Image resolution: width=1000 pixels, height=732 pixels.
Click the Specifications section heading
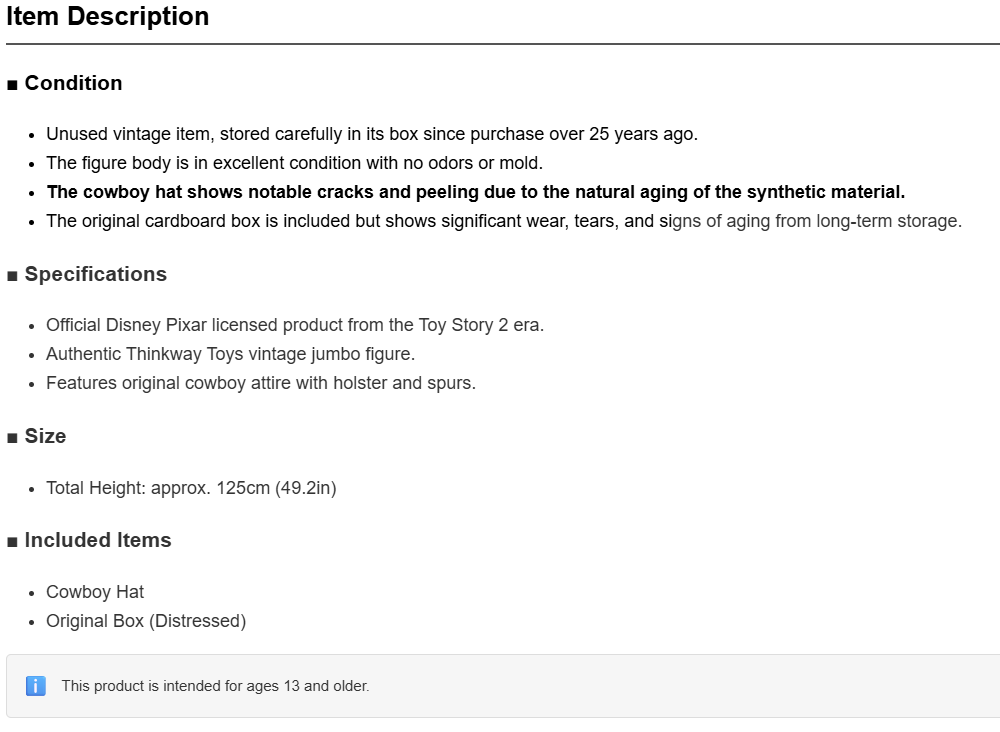coord(96,274)
